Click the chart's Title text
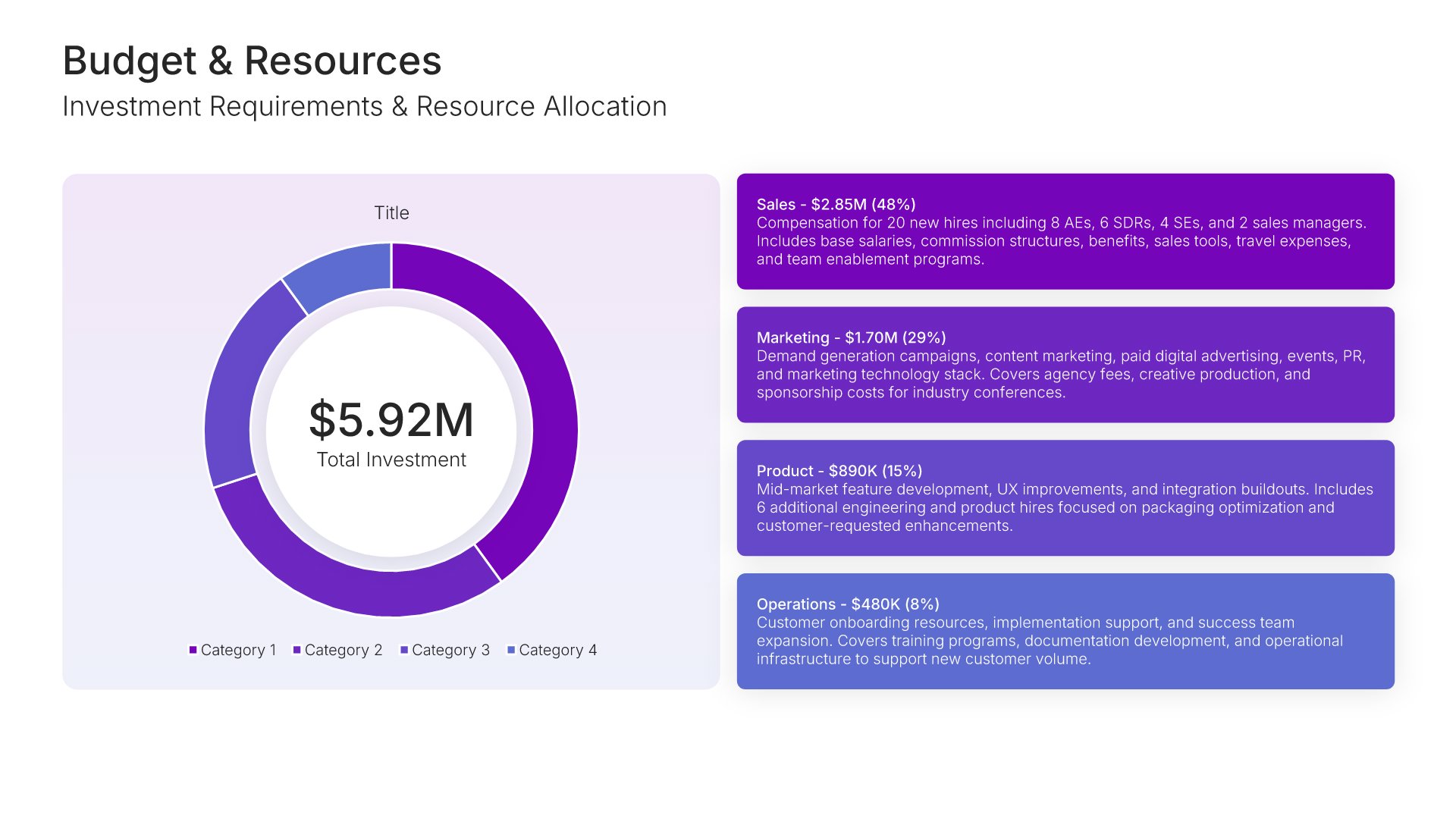The height and width of the screenshot is (819, 1456). [391, 213]
